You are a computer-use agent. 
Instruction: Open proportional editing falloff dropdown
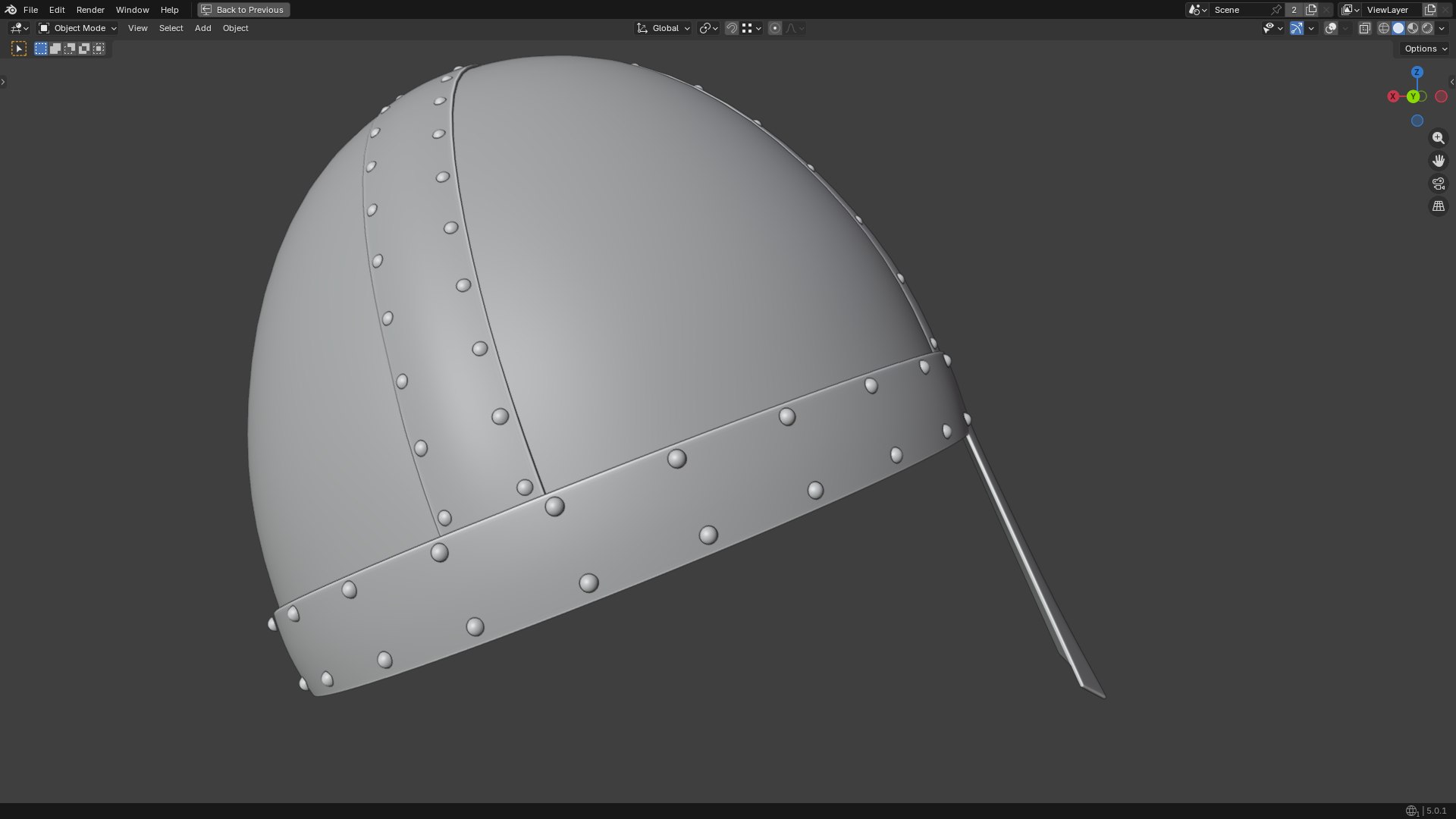pyautogui.click(x=795, y=28)
